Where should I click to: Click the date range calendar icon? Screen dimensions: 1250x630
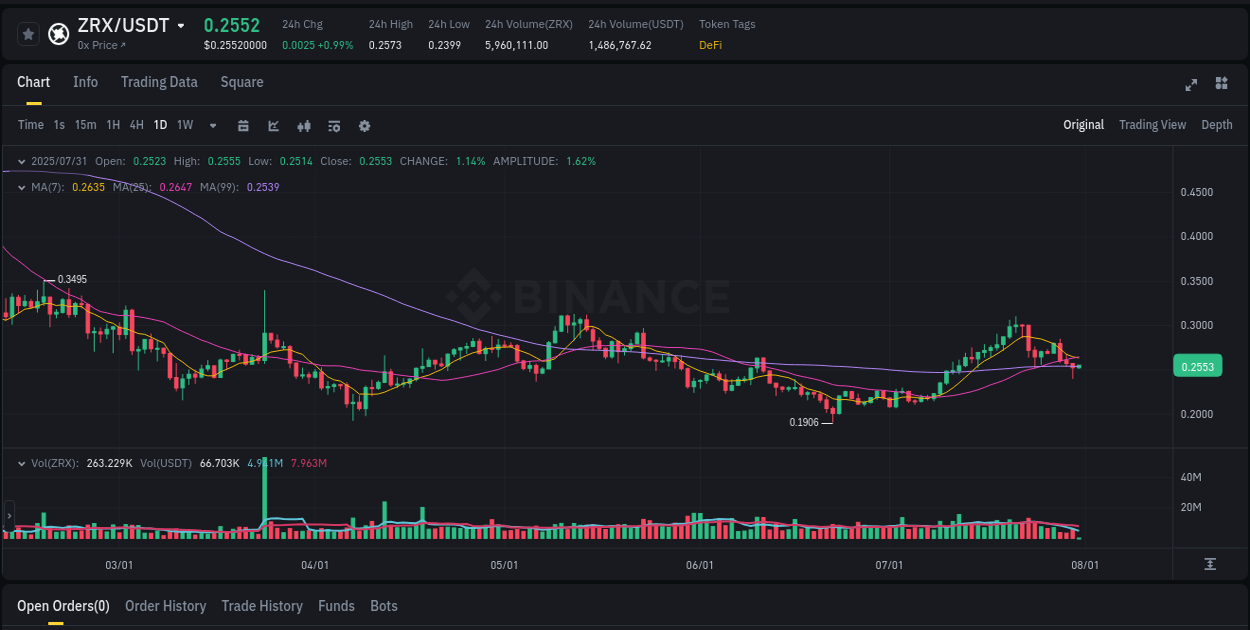(x=243, y=126)
